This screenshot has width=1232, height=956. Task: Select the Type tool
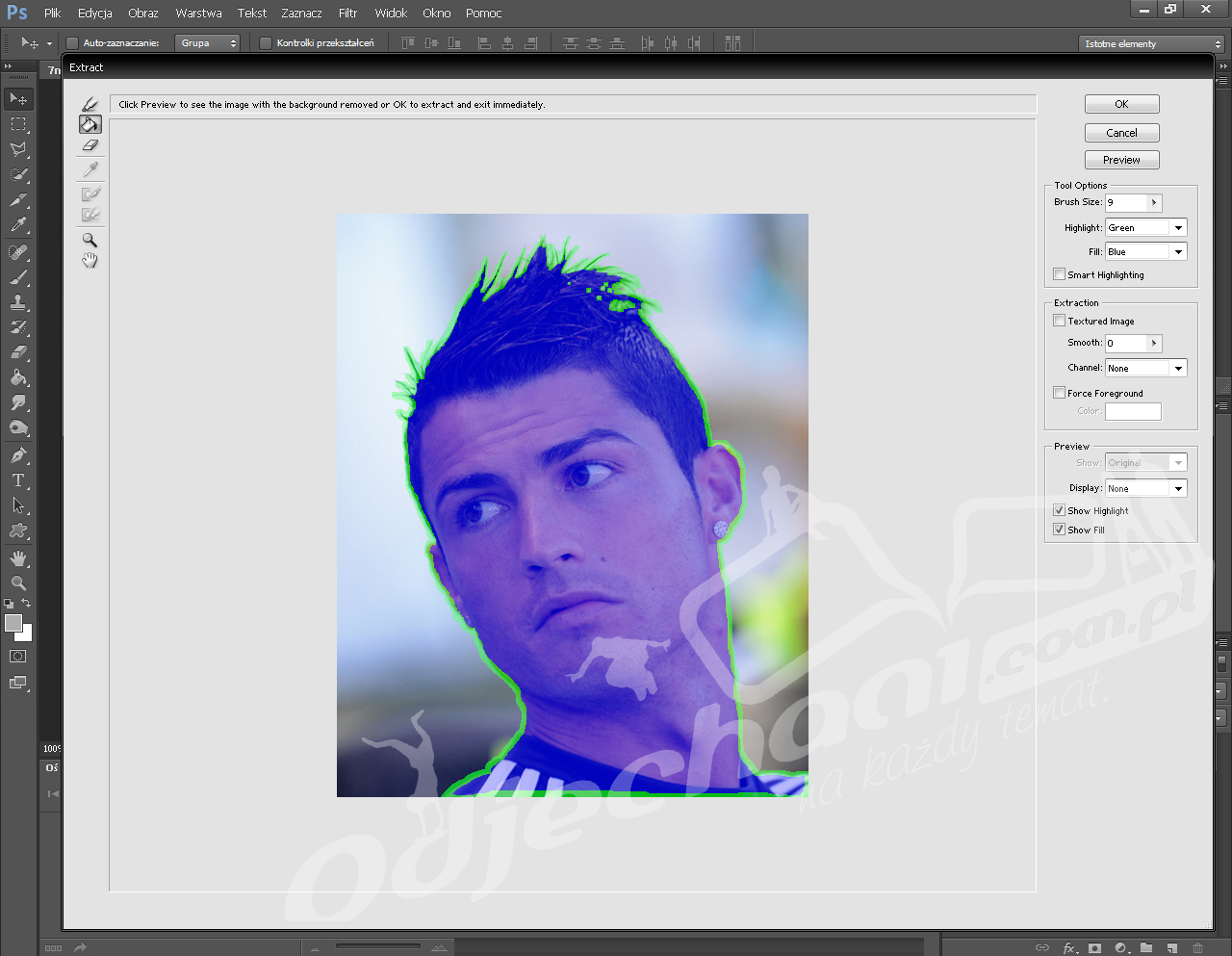(x=18, y=480)
